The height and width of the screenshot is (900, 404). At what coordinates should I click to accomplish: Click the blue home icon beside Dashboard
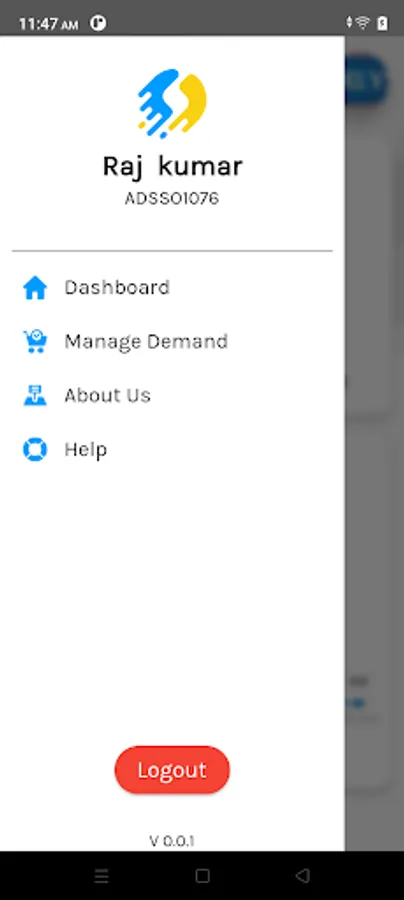tap(35, 288)
